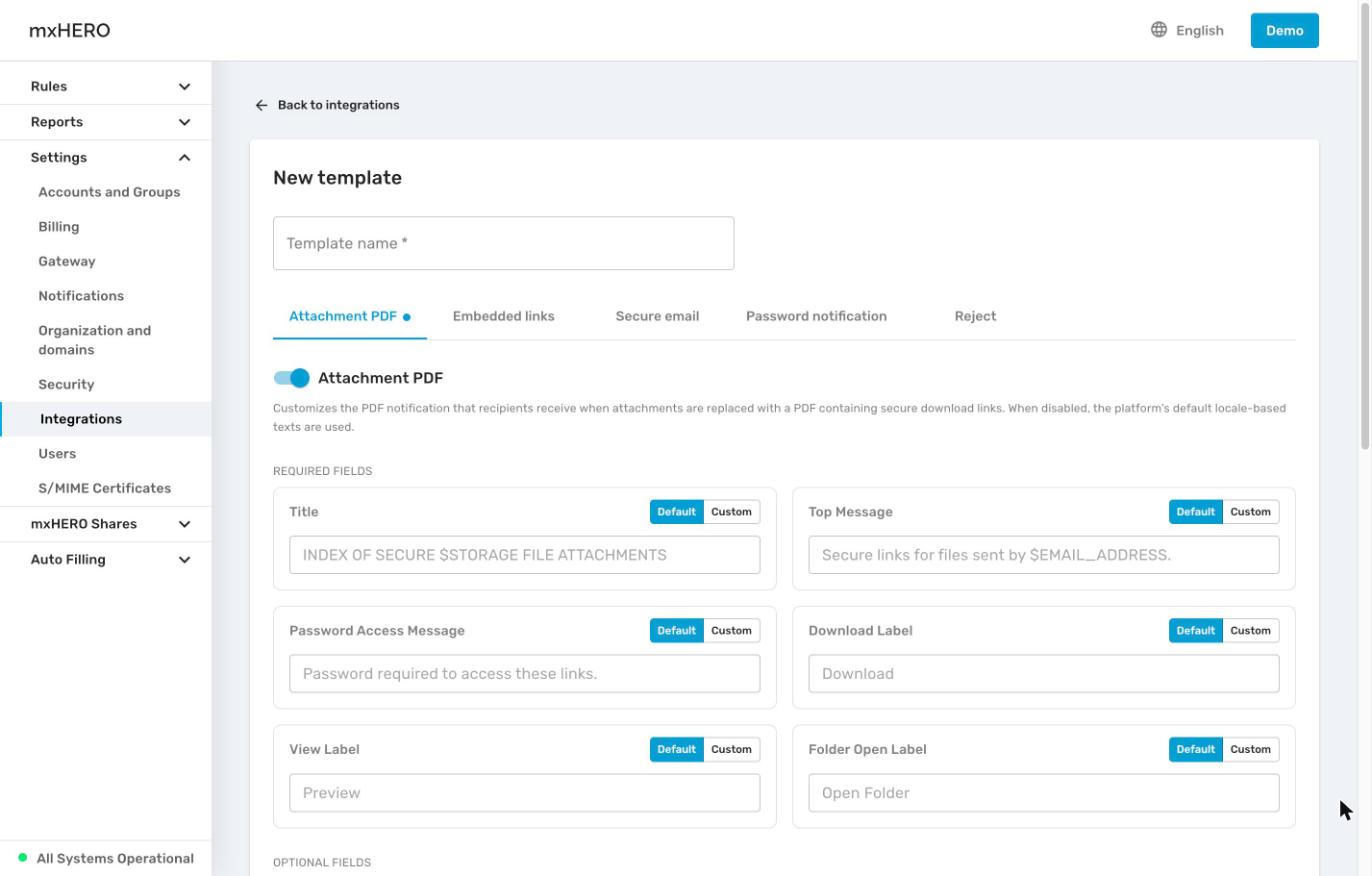Switch to the Secure email tab
The height and width of the screenshot is (876, 1372).
[657, 316]
